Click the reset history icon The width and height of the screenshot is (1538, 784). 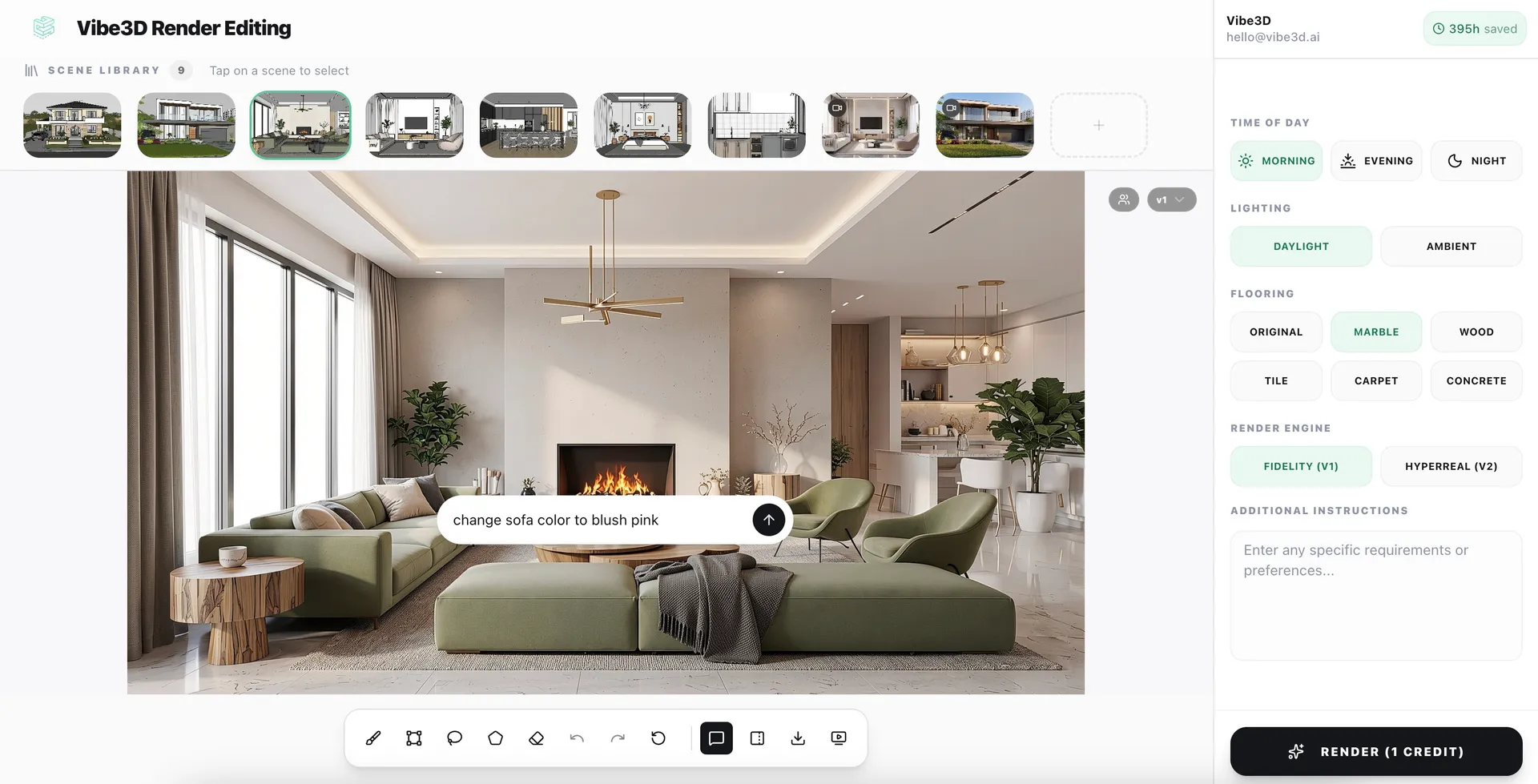click(x=658, y=738)
